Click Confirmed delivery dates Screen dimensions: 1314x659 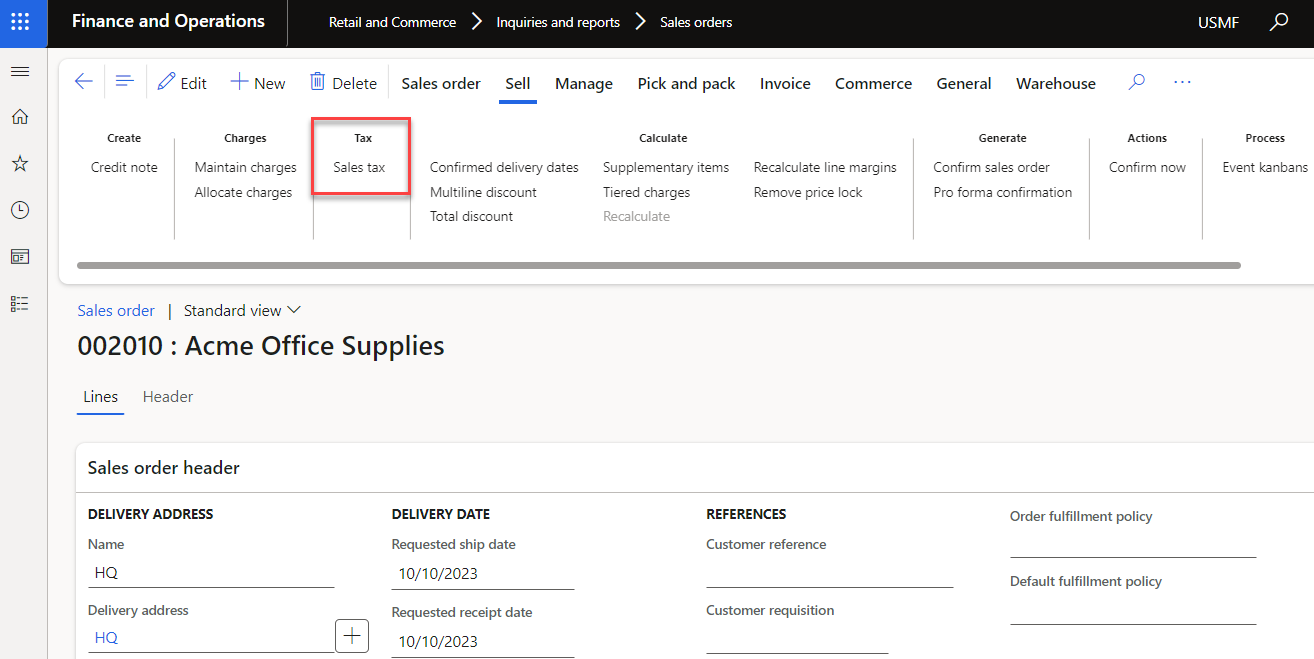504,167
